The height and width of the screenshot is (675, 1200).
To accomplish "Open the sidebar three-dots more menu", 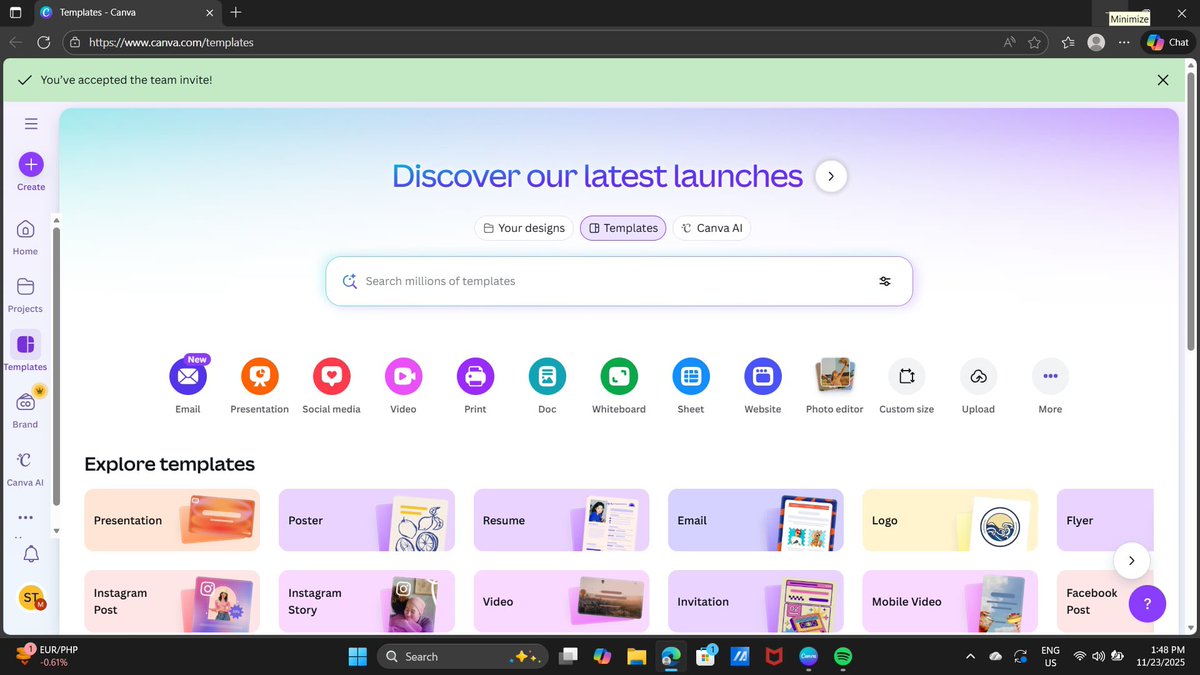I will (x=25, y=518).
